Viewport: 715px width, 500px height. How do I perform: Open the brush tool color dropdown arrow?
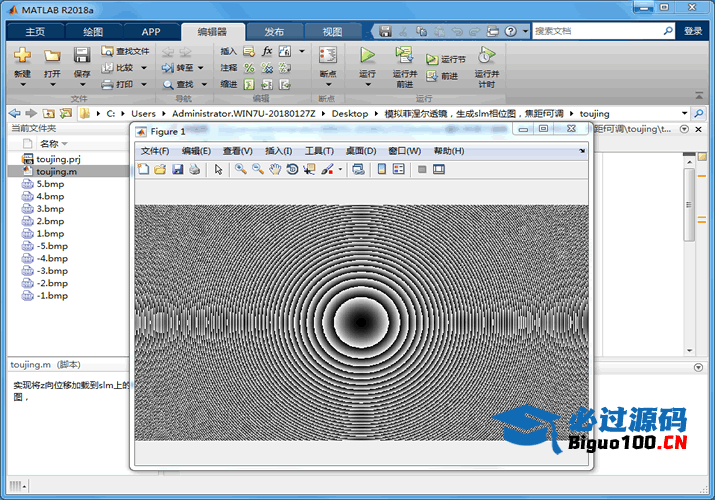pyautogui.click(x=340, y=170)
